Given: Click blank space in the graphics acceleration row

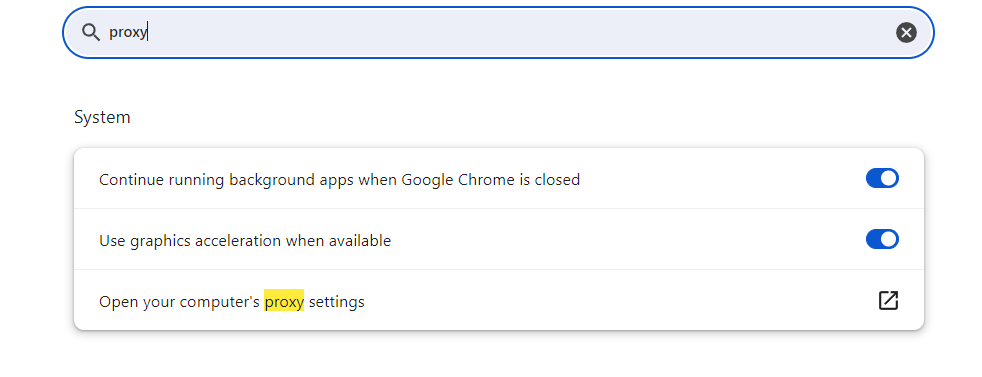Looking at the screenshot, I should pos(626,240).
